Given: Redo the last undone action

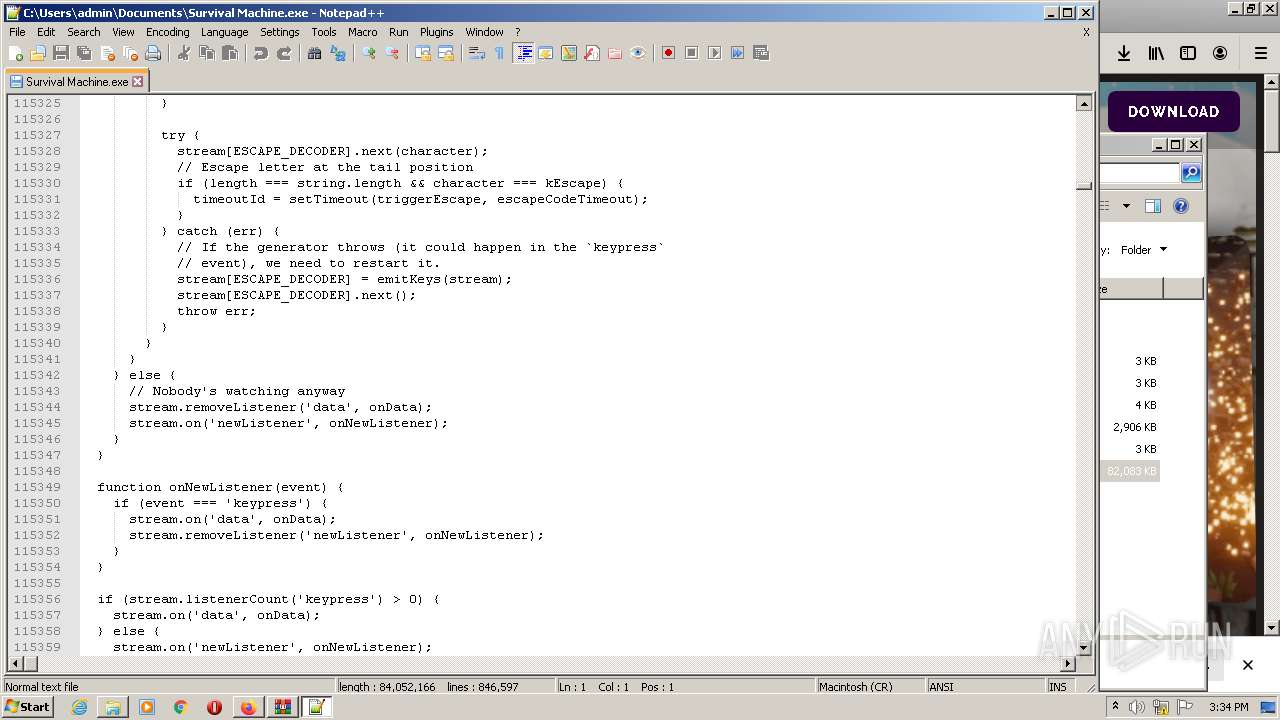Looking at the screenshot, I should tap(284, 53).
